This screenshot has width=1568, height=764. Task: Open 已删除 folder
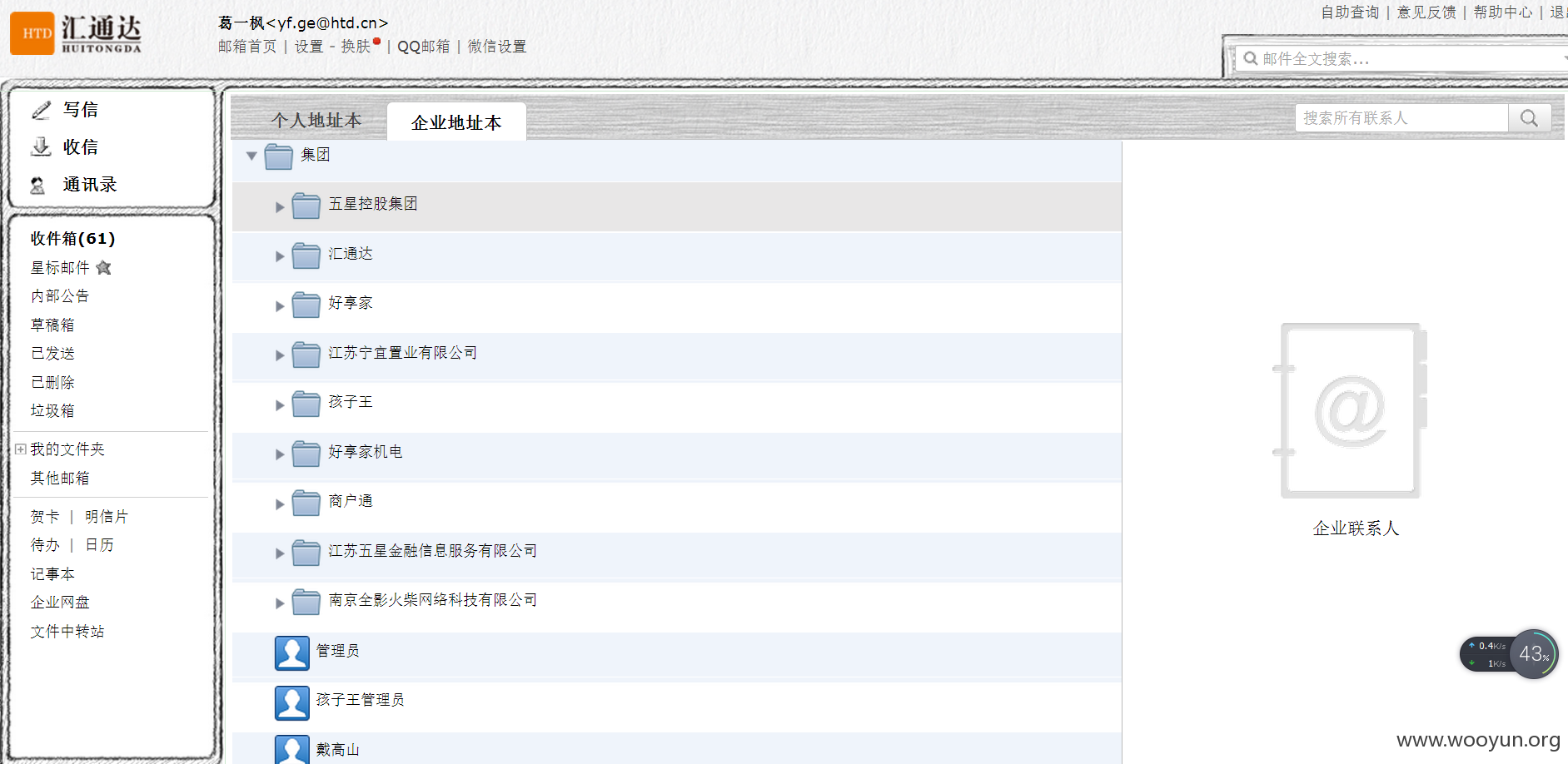(52, 383)
